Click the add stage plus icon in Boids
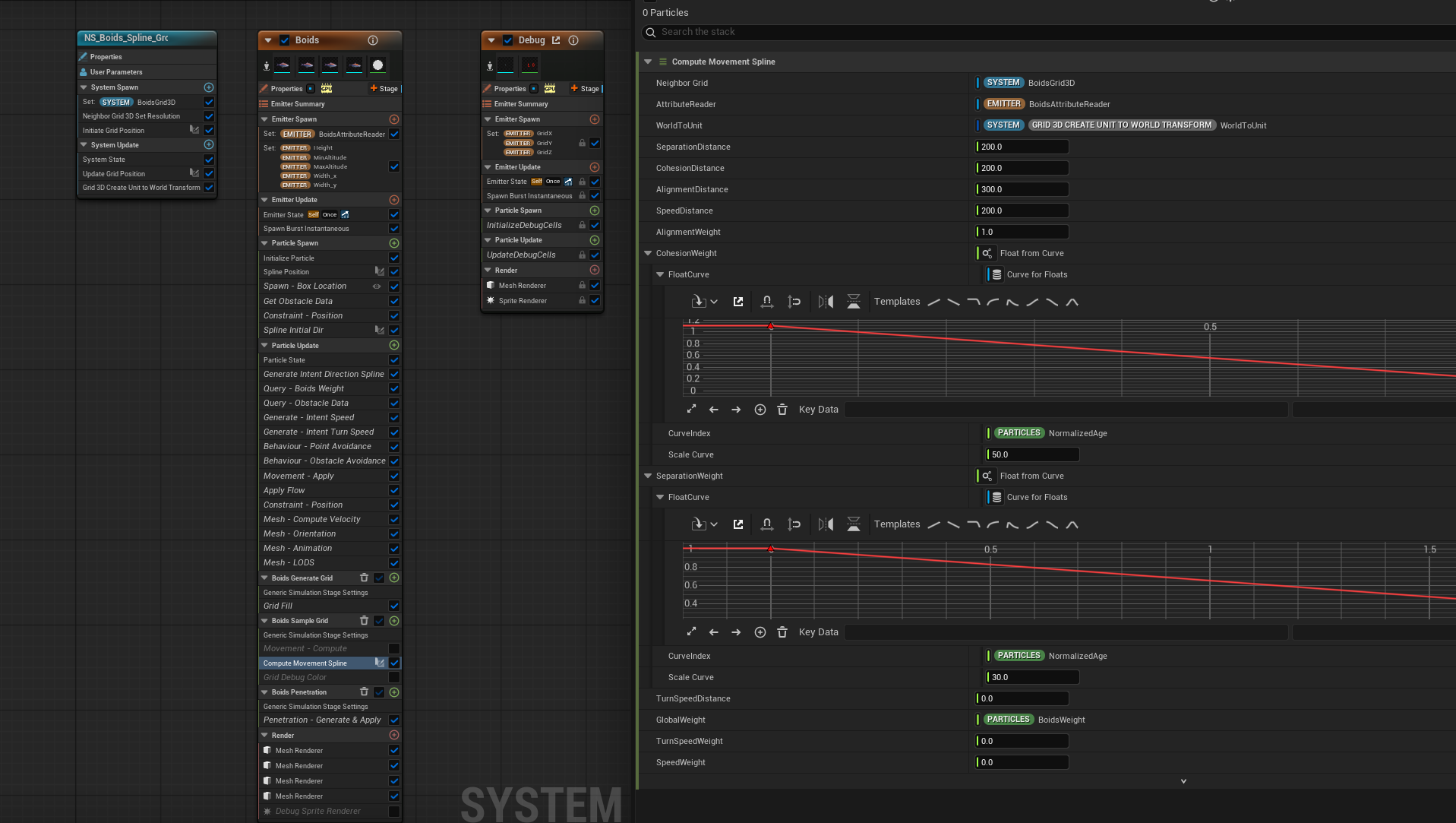The width and height of the screenshot is (1456, 823). click(374, 88)
